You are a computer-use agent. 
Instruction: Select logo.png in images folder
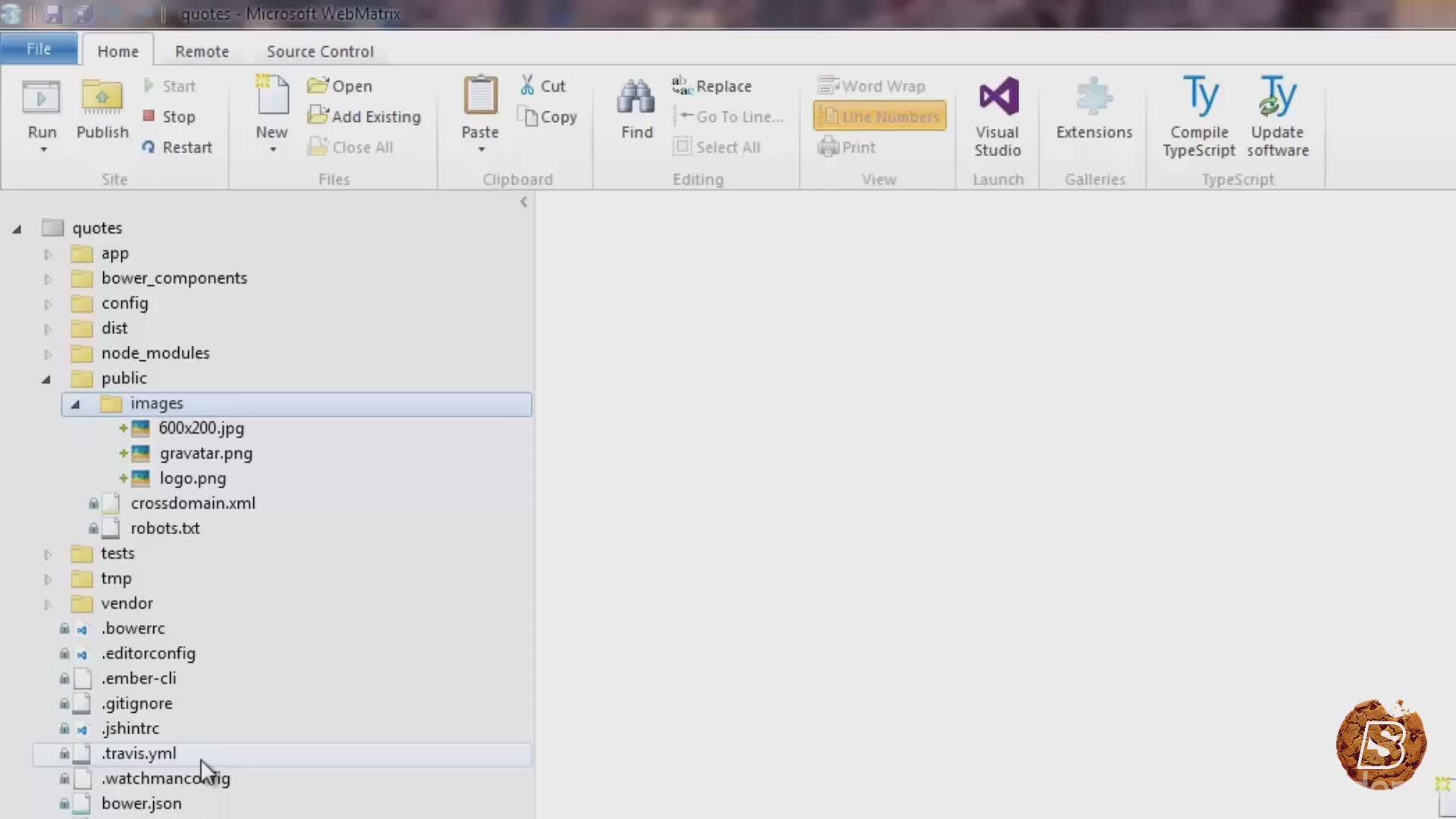[x=193, y=479]
